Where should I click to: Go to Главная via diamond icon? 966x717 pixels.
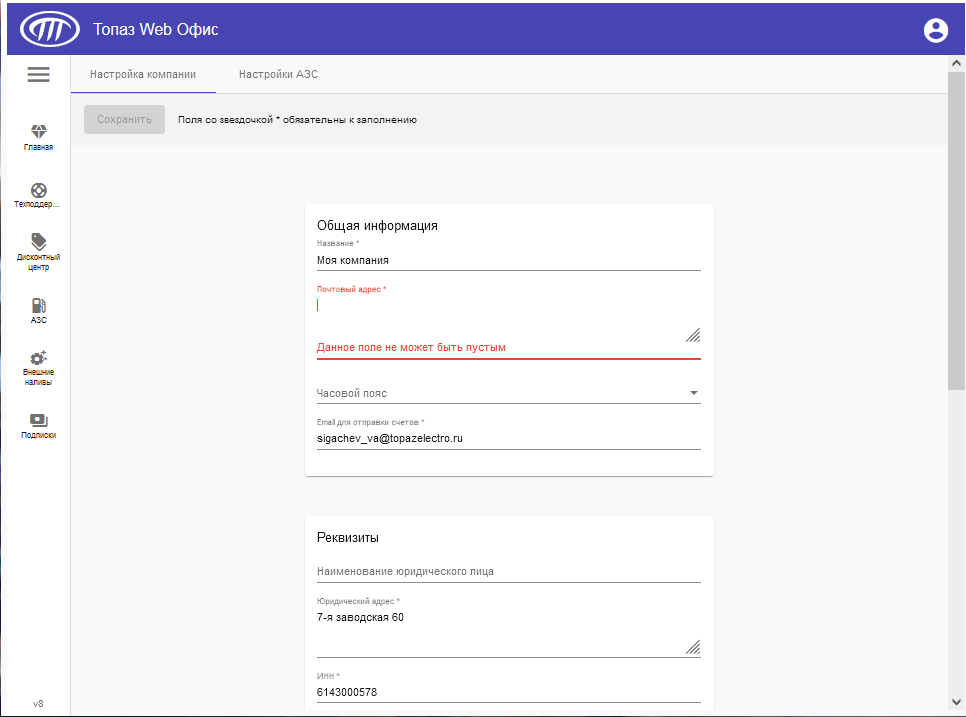pyautogui.click(x=38, y=131)
